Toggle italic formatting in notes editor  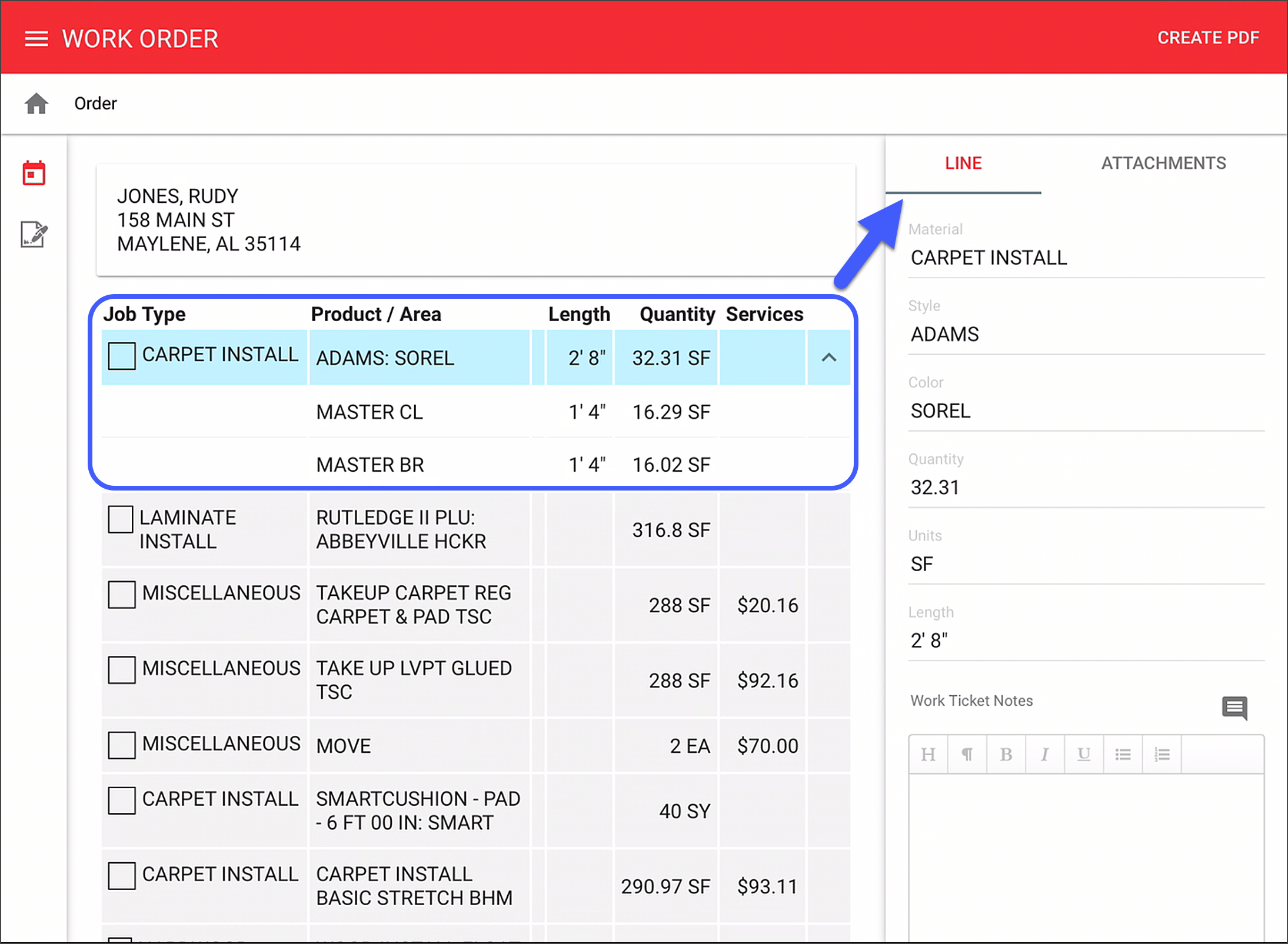click(x=1045, y=754)
